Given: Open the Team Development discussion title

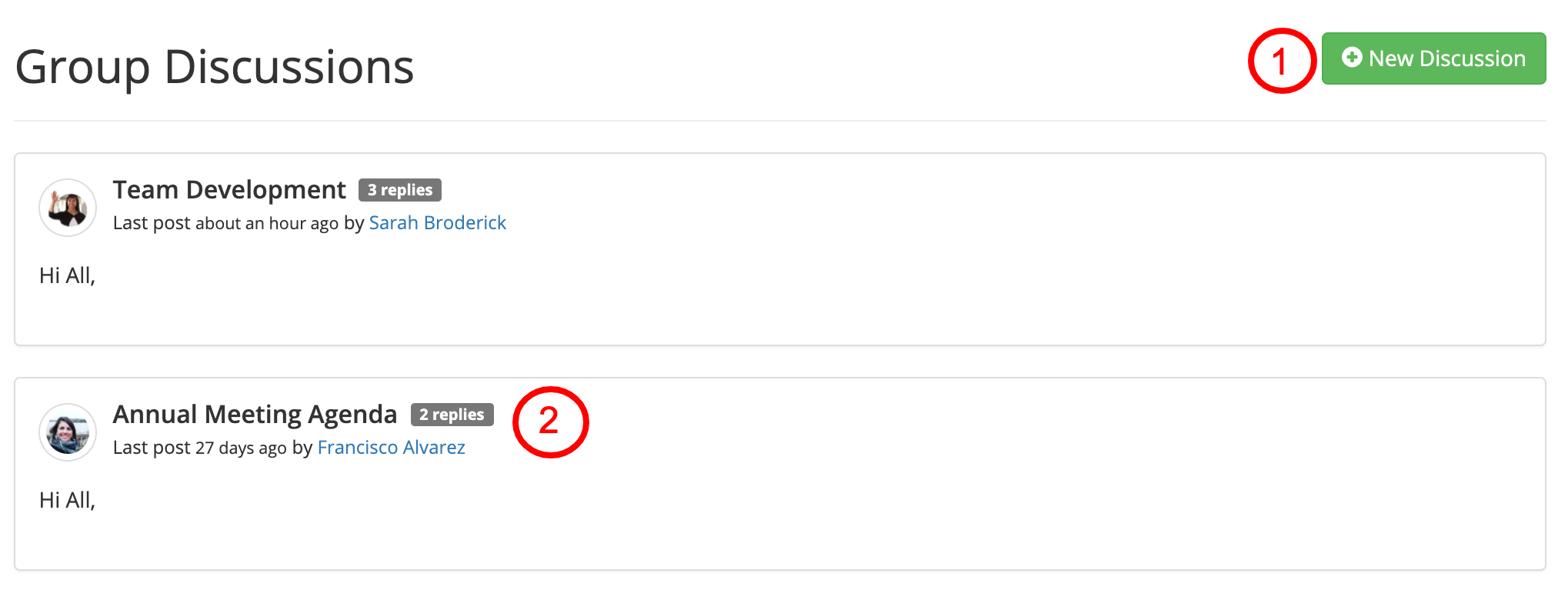Looking at the screenshot, I should click(x=229, y=190).
